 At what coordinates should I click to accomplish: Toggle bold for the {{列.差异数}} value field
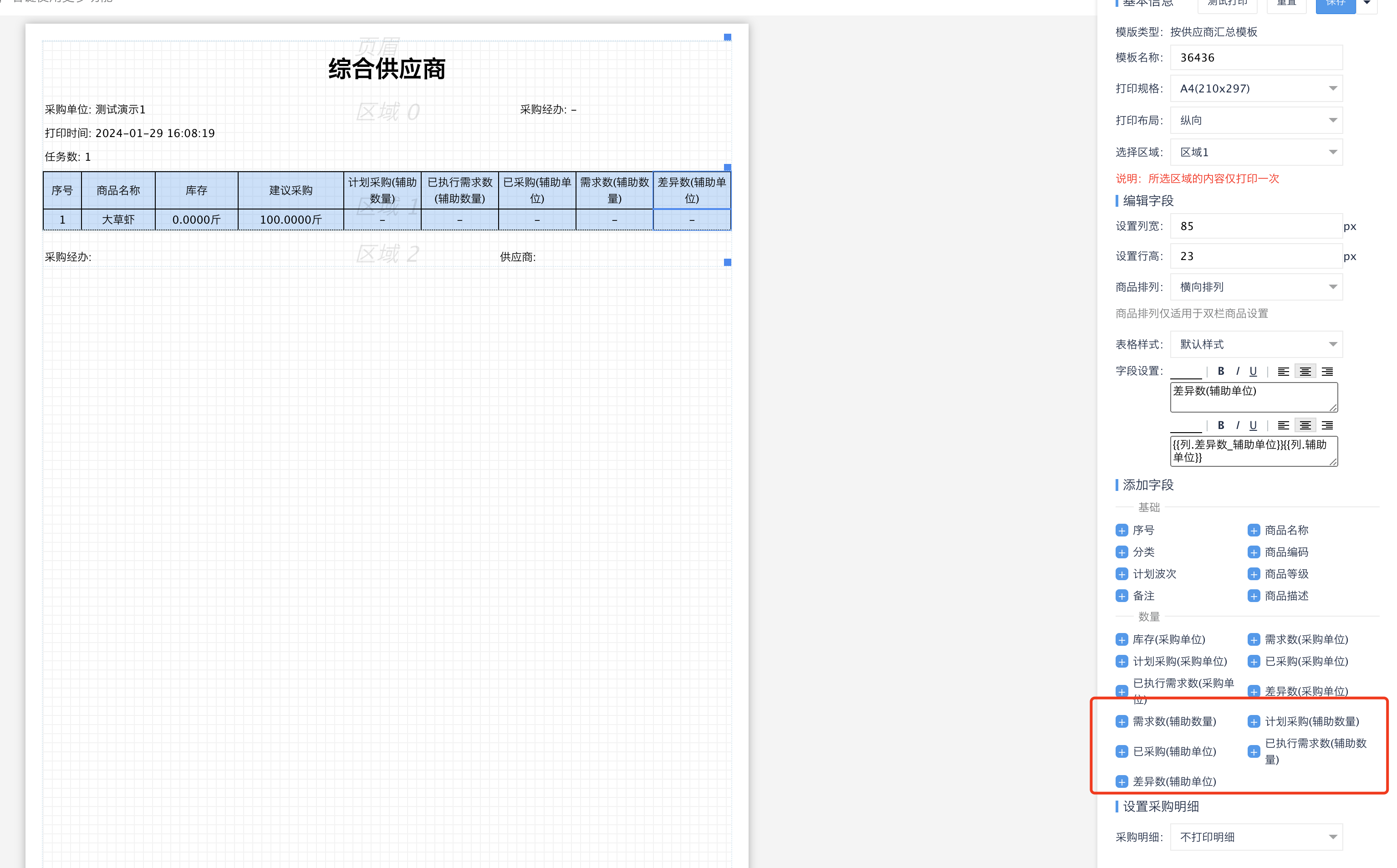(1221, 425)
